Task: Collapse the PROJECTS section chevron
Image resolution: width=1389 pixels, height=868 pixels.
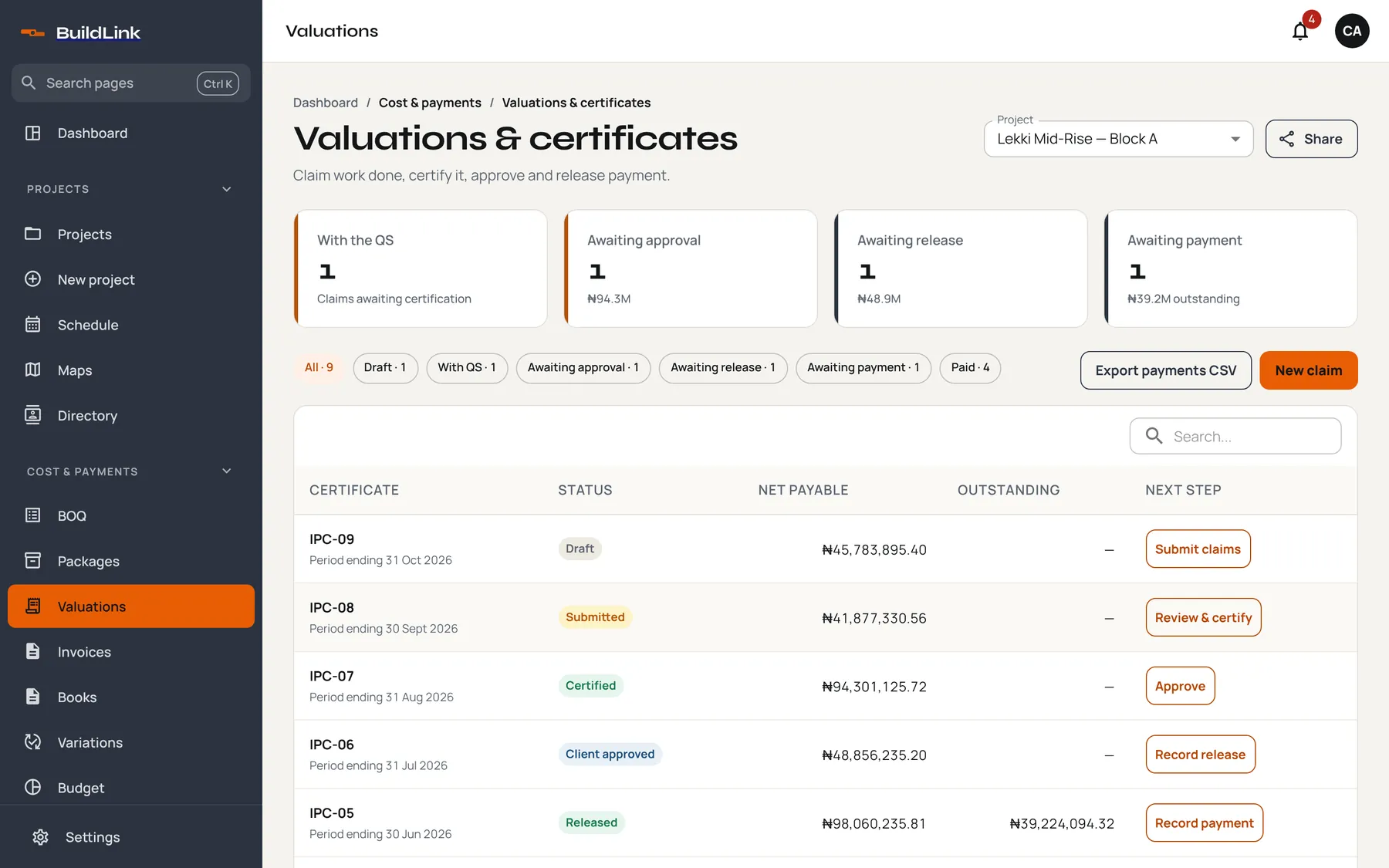Action: click(227, 189)
